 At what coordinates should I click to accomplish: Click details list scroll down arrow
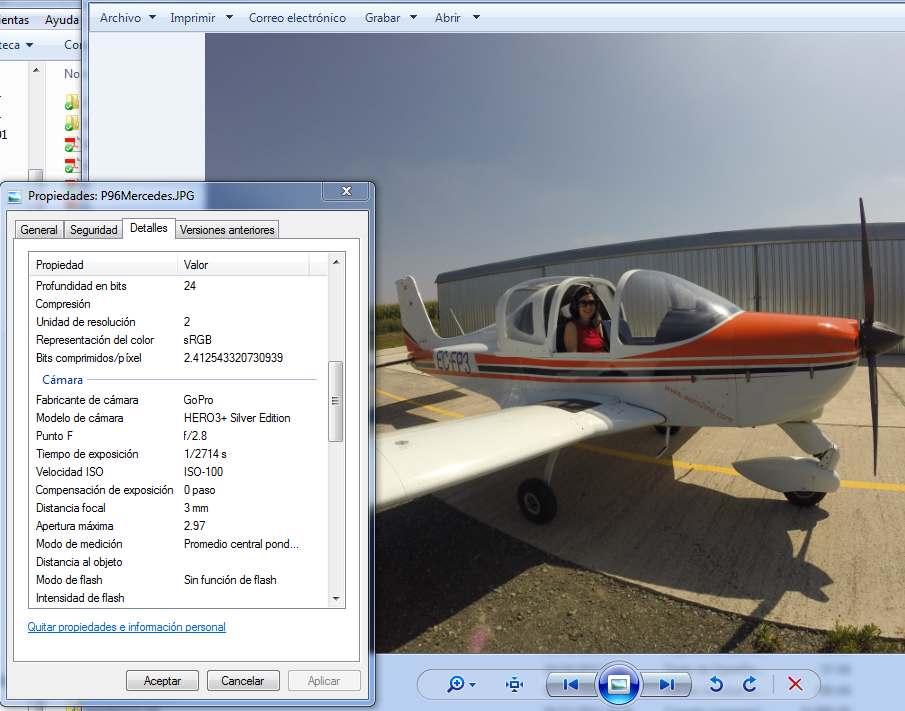coord(336,599)
